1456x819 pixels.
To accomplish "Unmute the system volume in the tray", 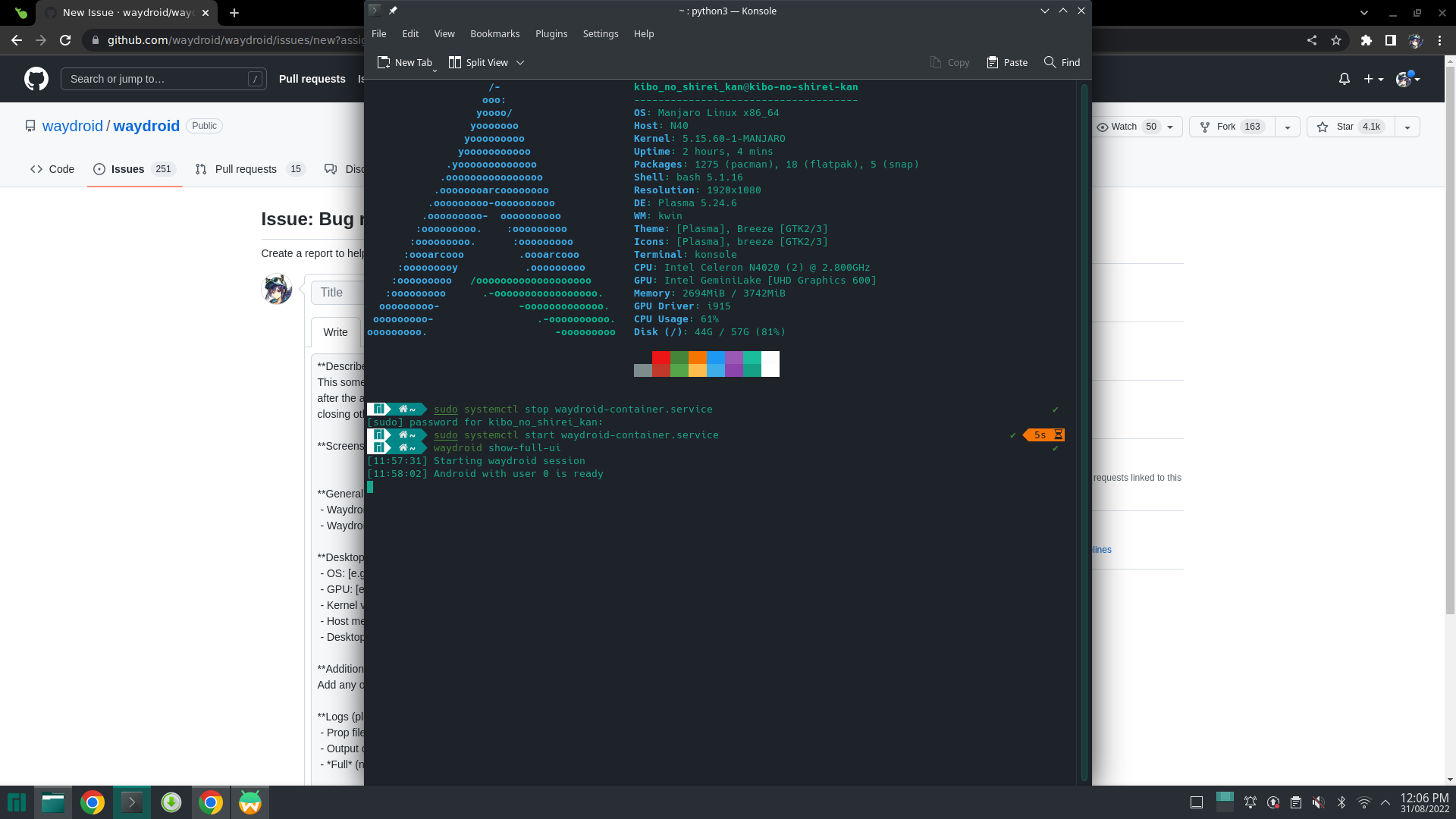I will (1319, 802).
